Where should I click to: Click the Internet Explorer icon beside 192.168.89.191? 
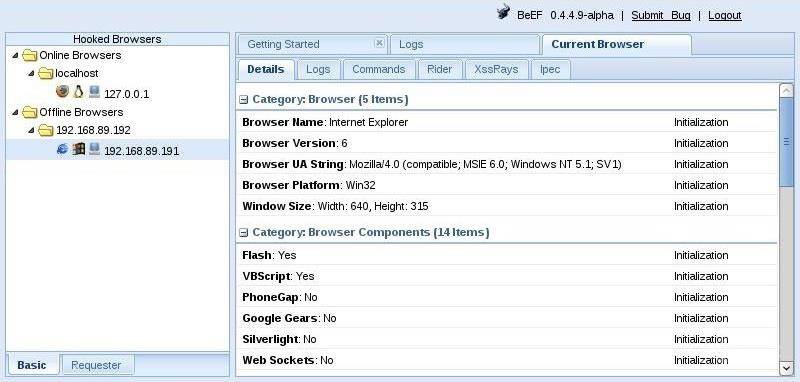[x=62, y=149]
